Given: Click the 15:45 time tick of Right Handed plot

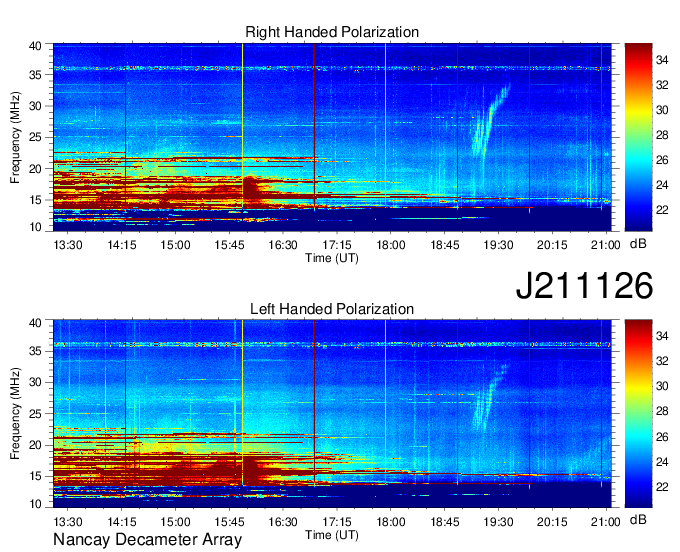Looking at the screenshot, I should (x=229, y=245).
